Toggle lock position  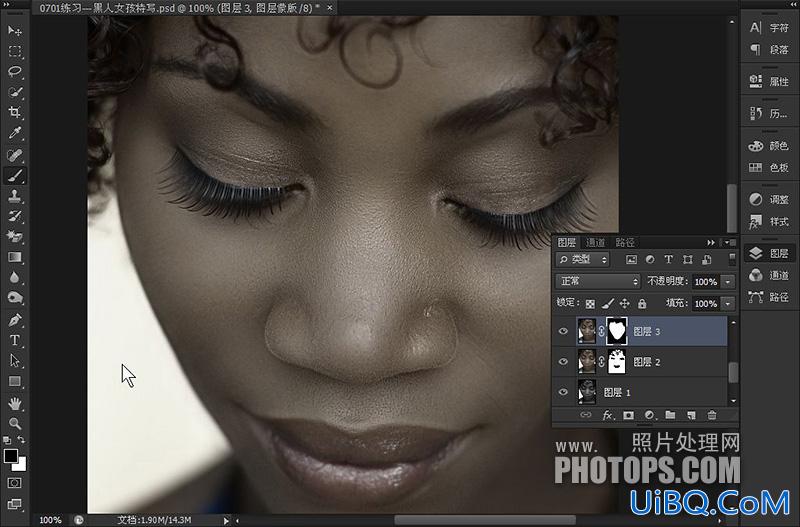[624, 304]
